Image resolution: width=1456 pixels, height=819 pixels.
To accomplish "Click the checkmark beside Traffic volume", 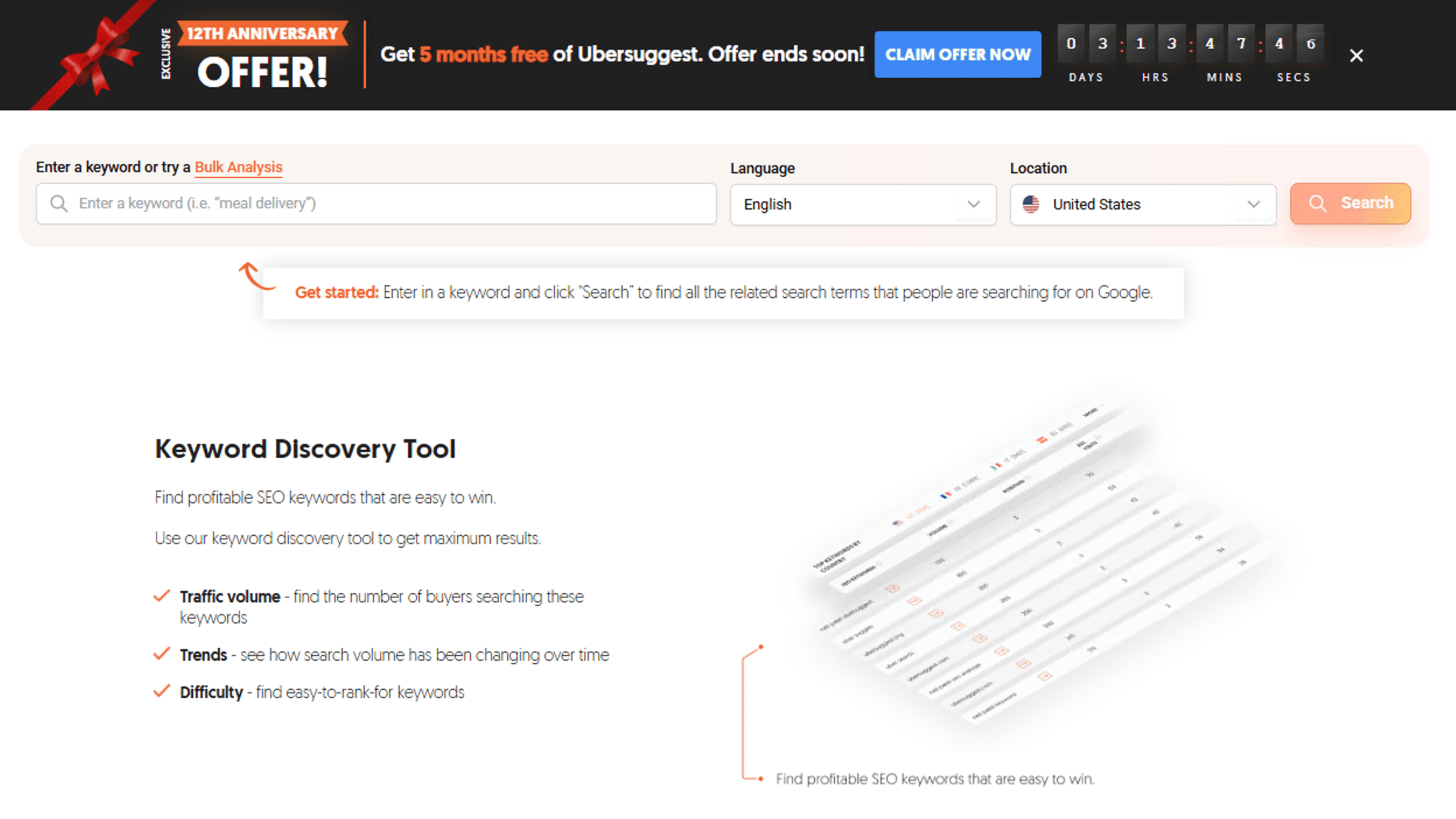I will (161, 596).
